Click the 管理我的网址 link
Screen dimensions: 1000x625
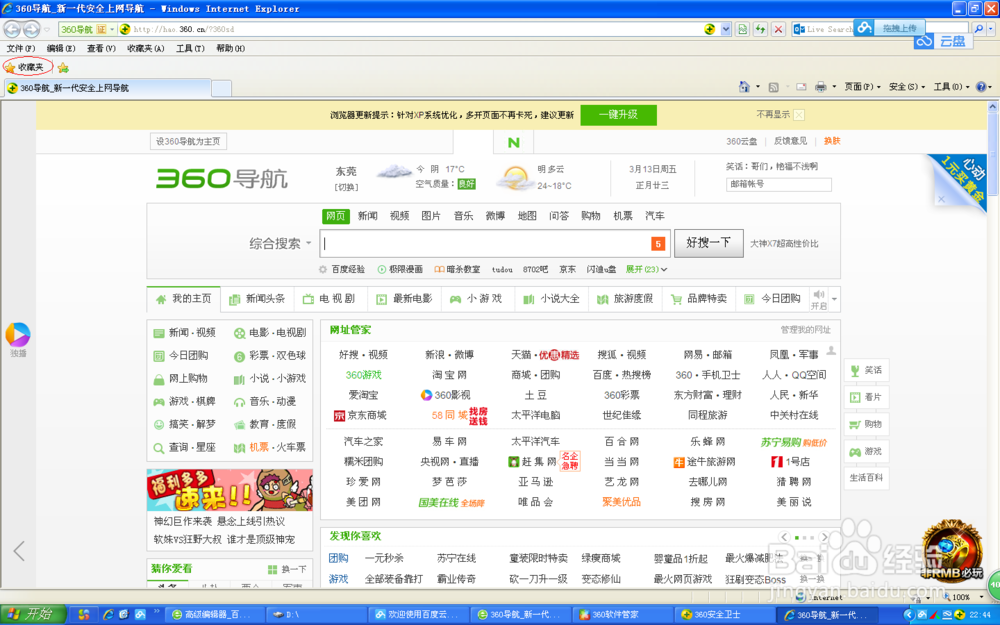[805, 330]
